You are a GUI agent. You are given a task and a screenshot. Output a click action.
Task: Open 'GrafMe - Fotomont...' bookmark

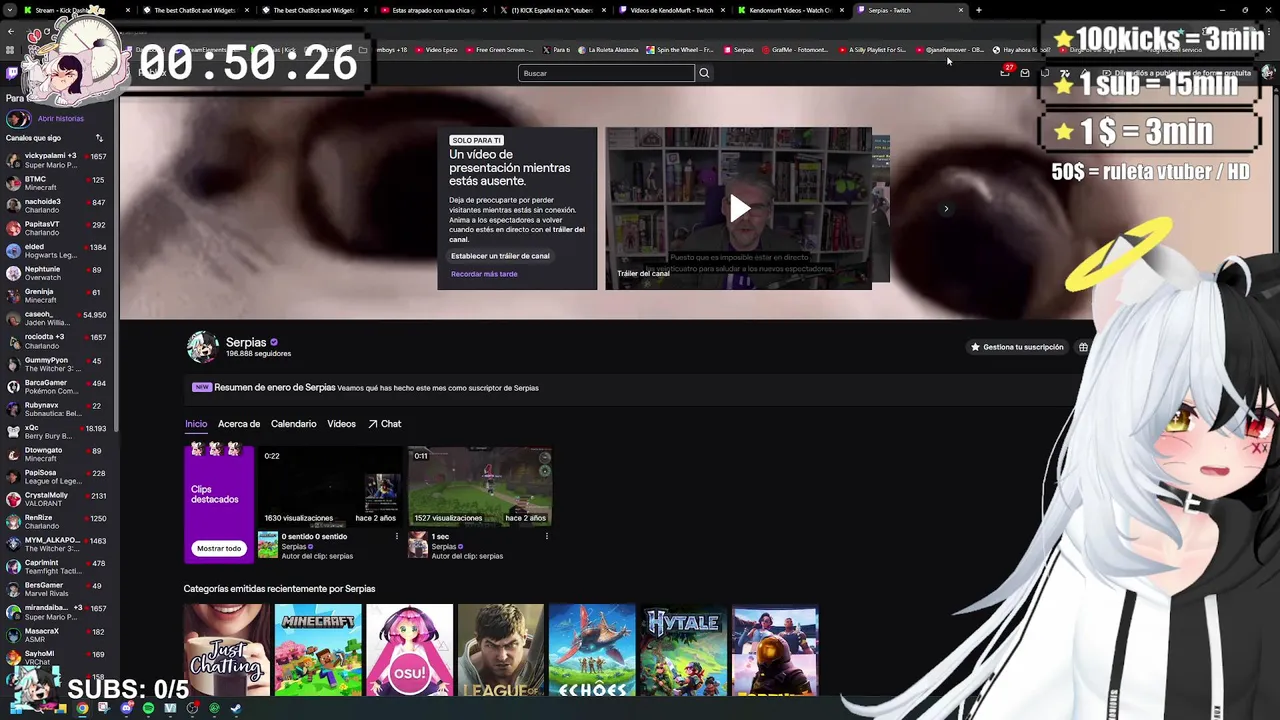[795, 49]
